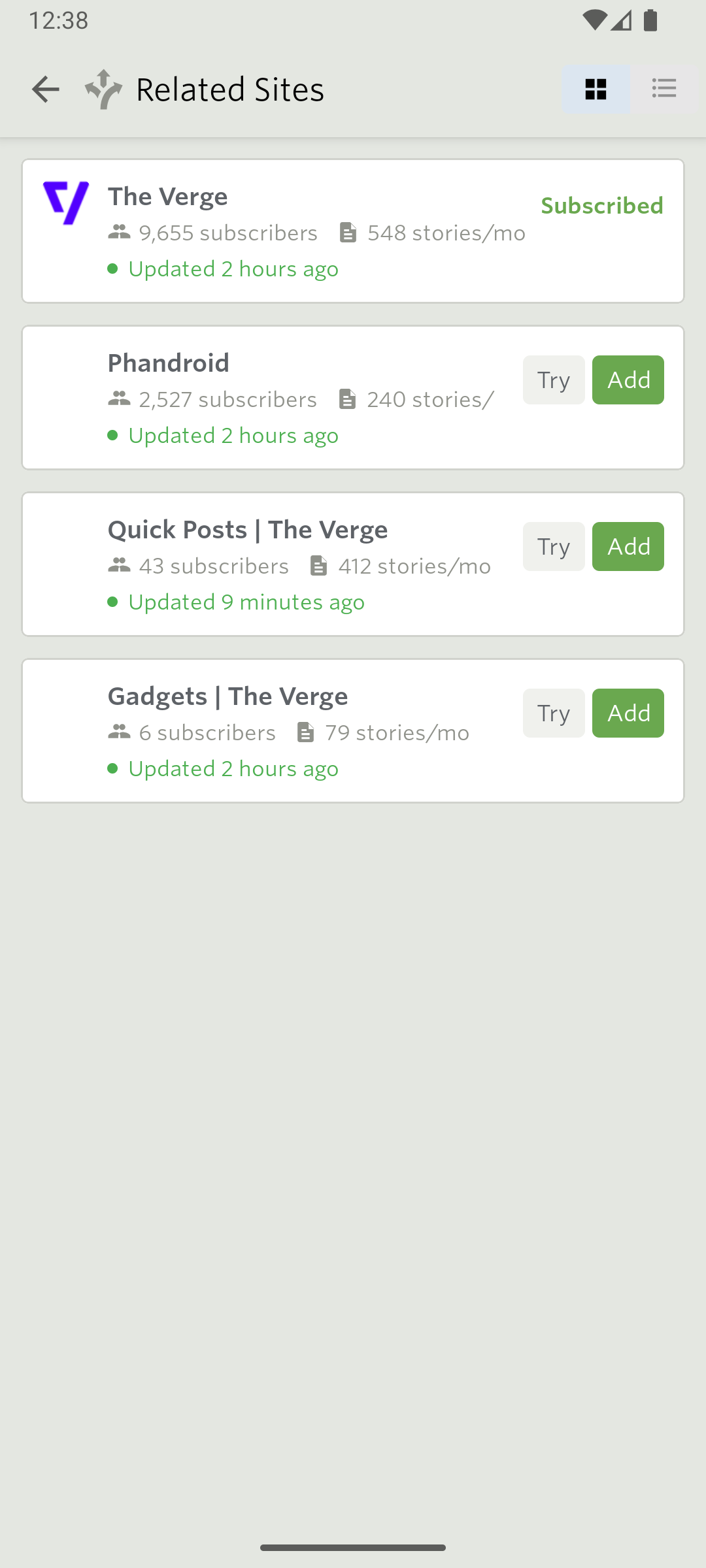Click The Verge subscribers people icon
Viewport: 706px width, 1568px height.
[x=119, y=233]
